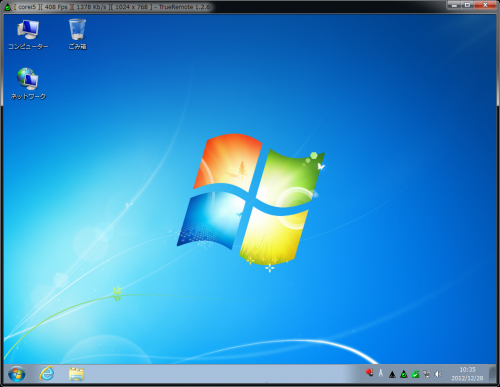Screen dimensions: 500x387
Task: Click the plain black triangle tray icon
Action: click(392, 375)
